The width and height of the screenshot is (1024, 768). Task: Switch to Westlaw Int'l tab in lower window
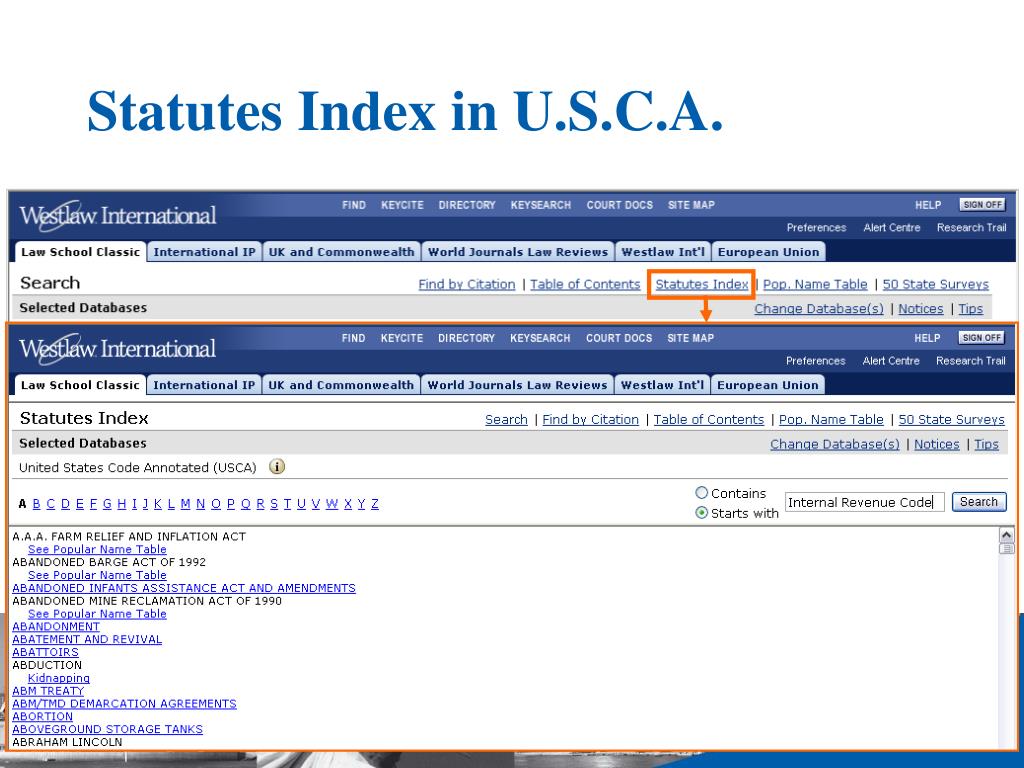coord(662,385)
